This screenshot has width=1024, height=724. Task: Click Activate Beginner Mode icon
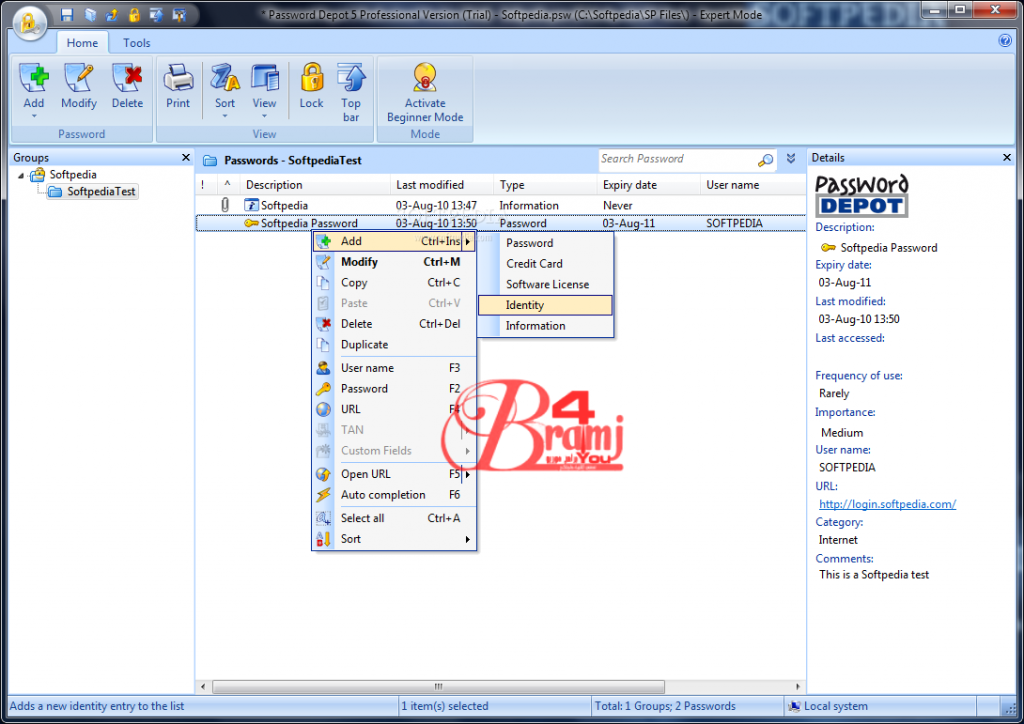coord(425,78)
